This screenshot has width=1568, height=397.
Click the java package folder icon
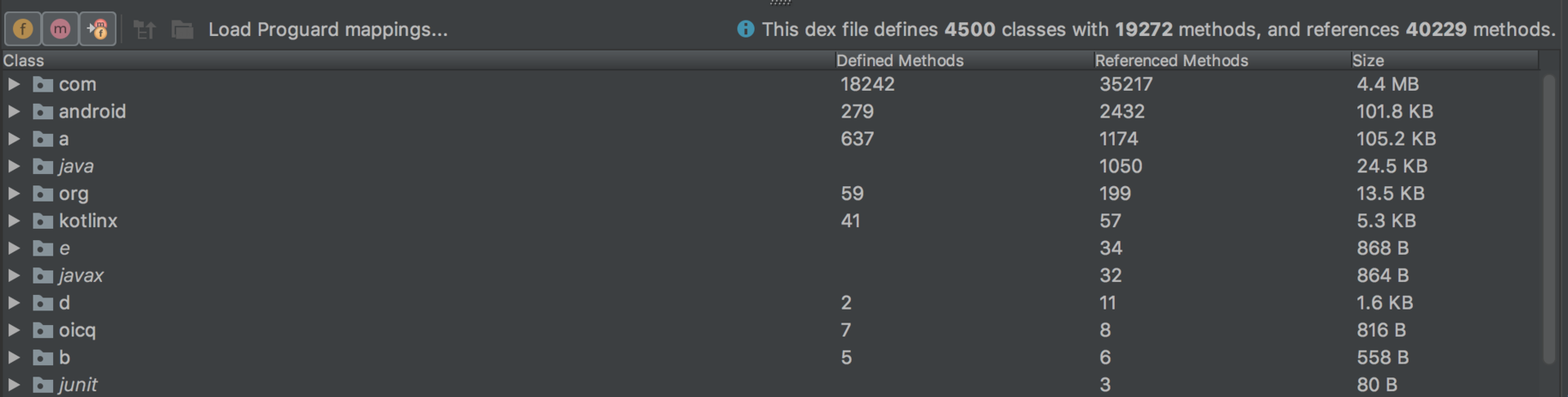click(x=43, y=167)
